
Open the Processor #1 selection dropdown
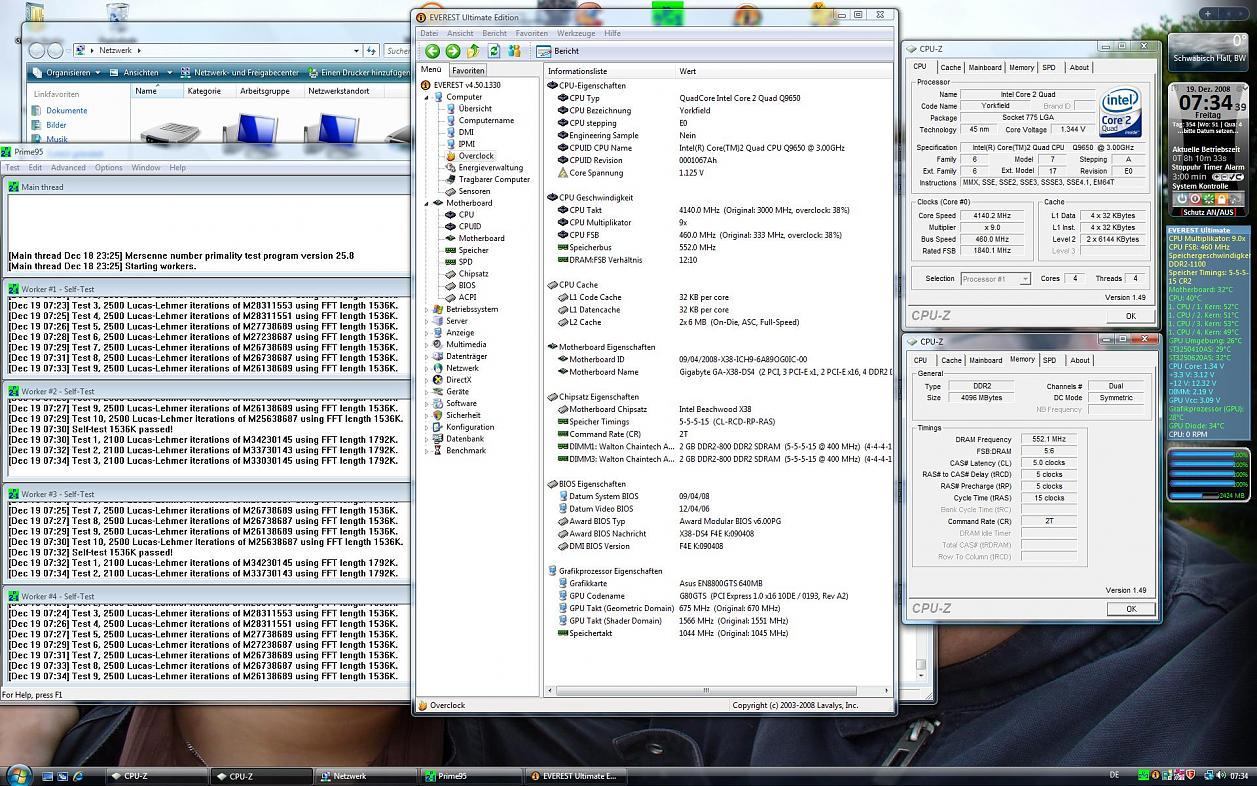click(x=995, y=279)
